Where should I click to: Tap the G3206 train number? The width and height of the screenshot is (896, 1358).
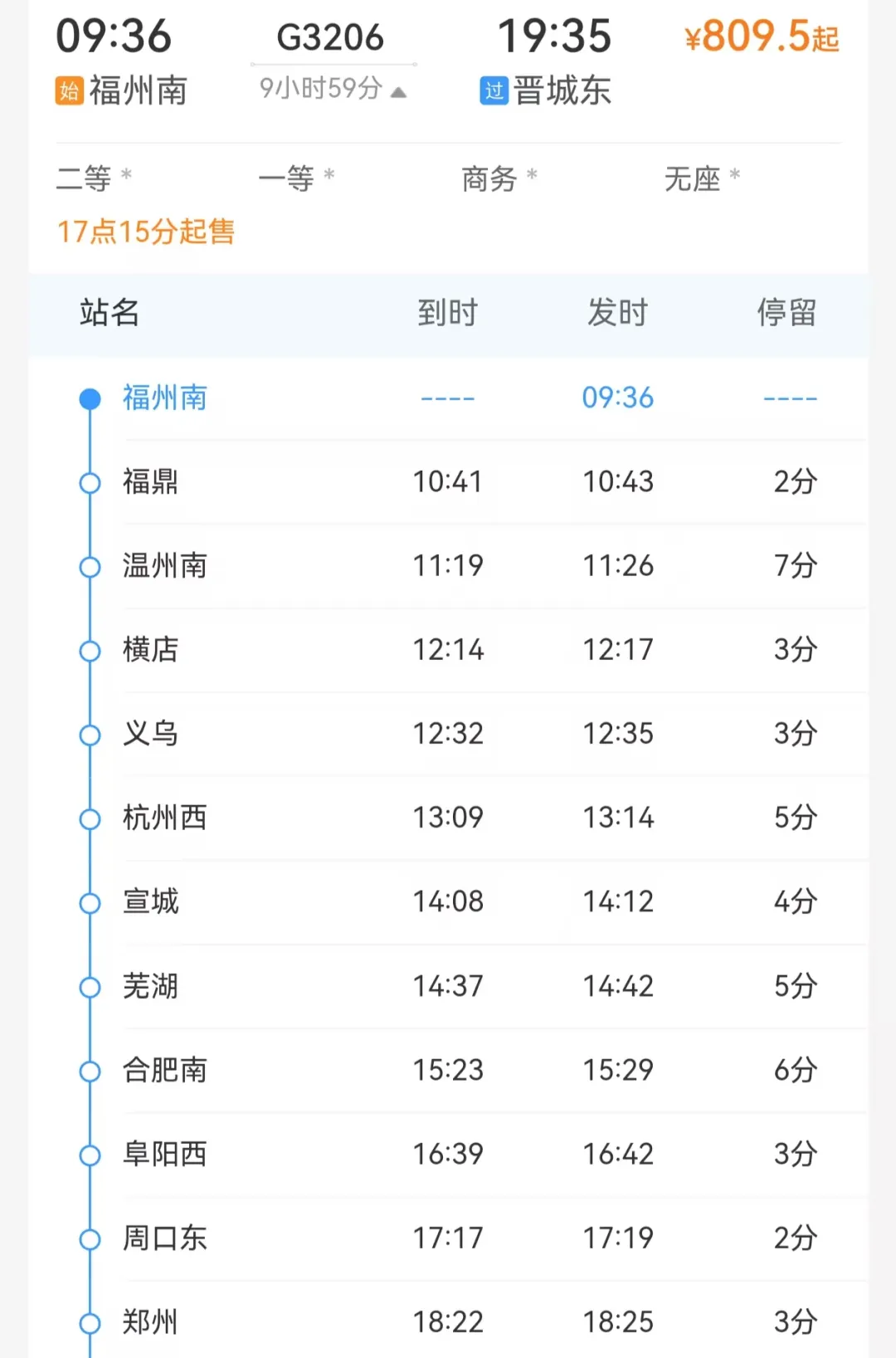[x=330, y=37]
